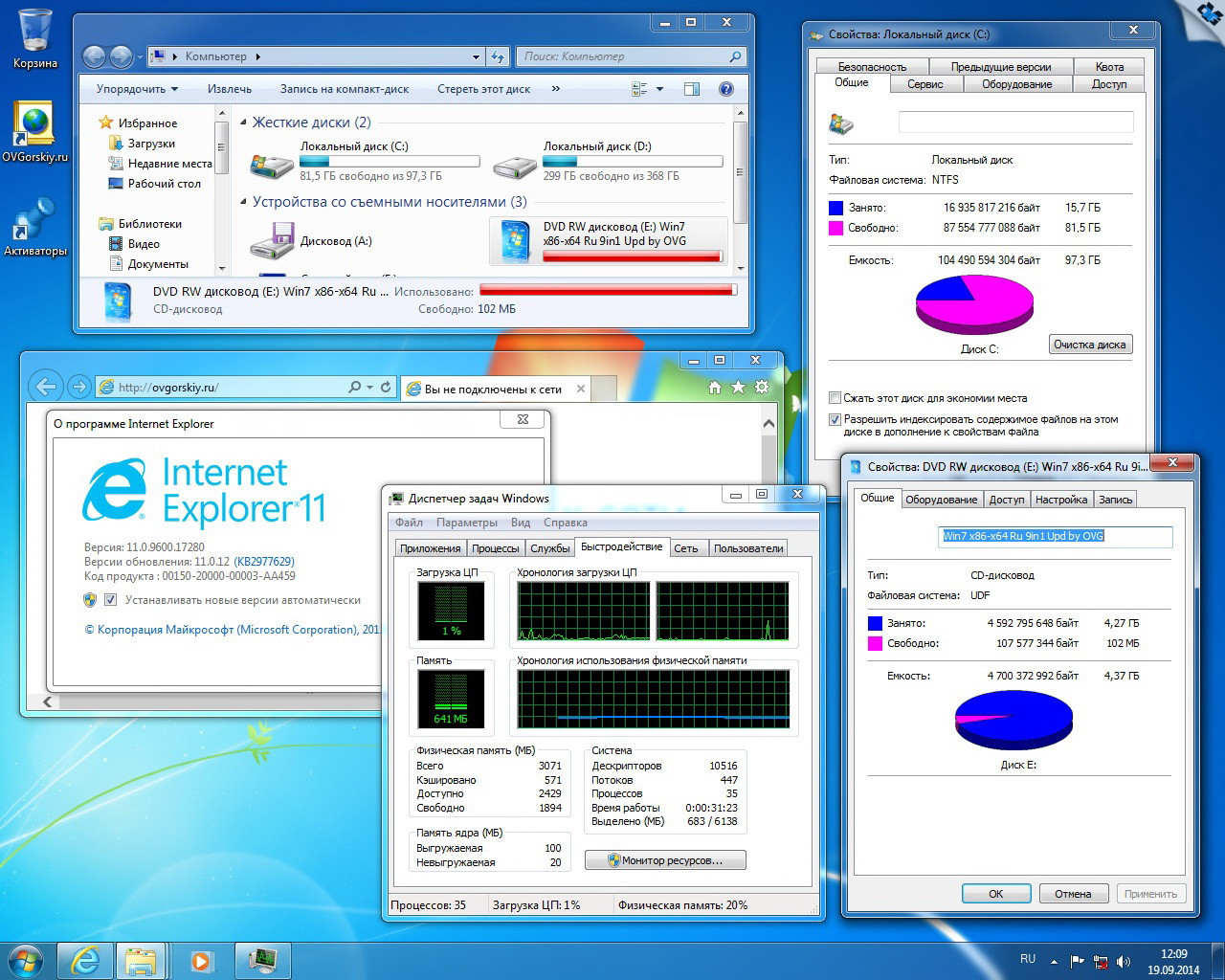1225x980 pixels.
Task: Expand the Explorer address bar history dropdown
Action: click(x=476, y=57)
